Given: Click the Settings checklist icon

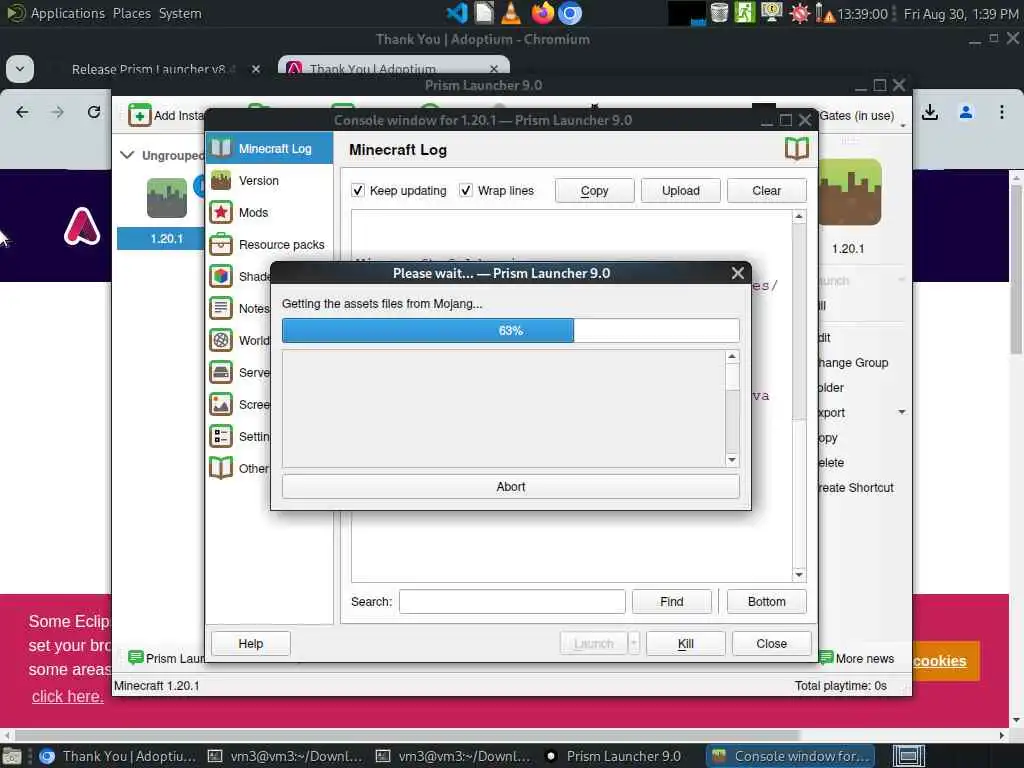Looking at the screenshot, I should 221,436.
